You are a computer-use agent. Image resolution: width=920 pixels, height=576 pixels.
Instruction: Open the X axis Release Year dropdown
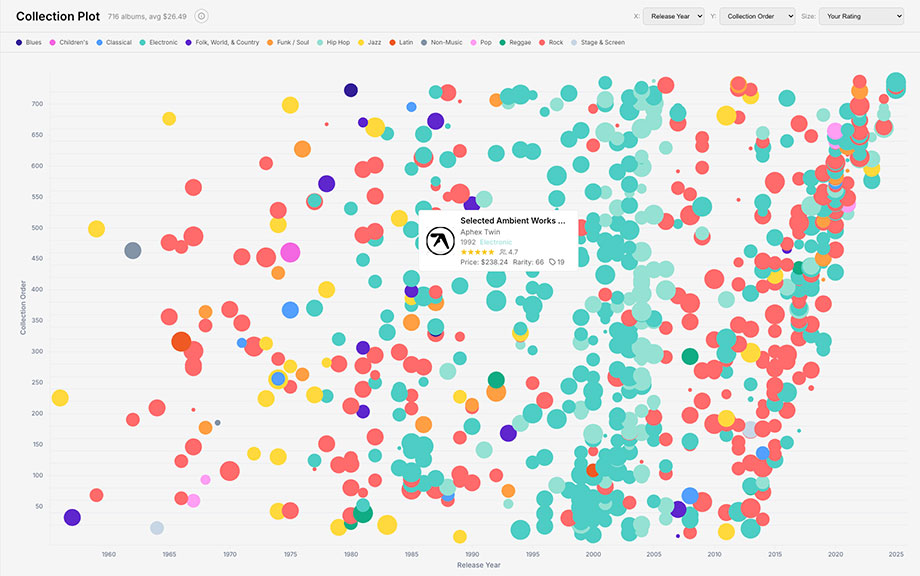coord(674,16)
